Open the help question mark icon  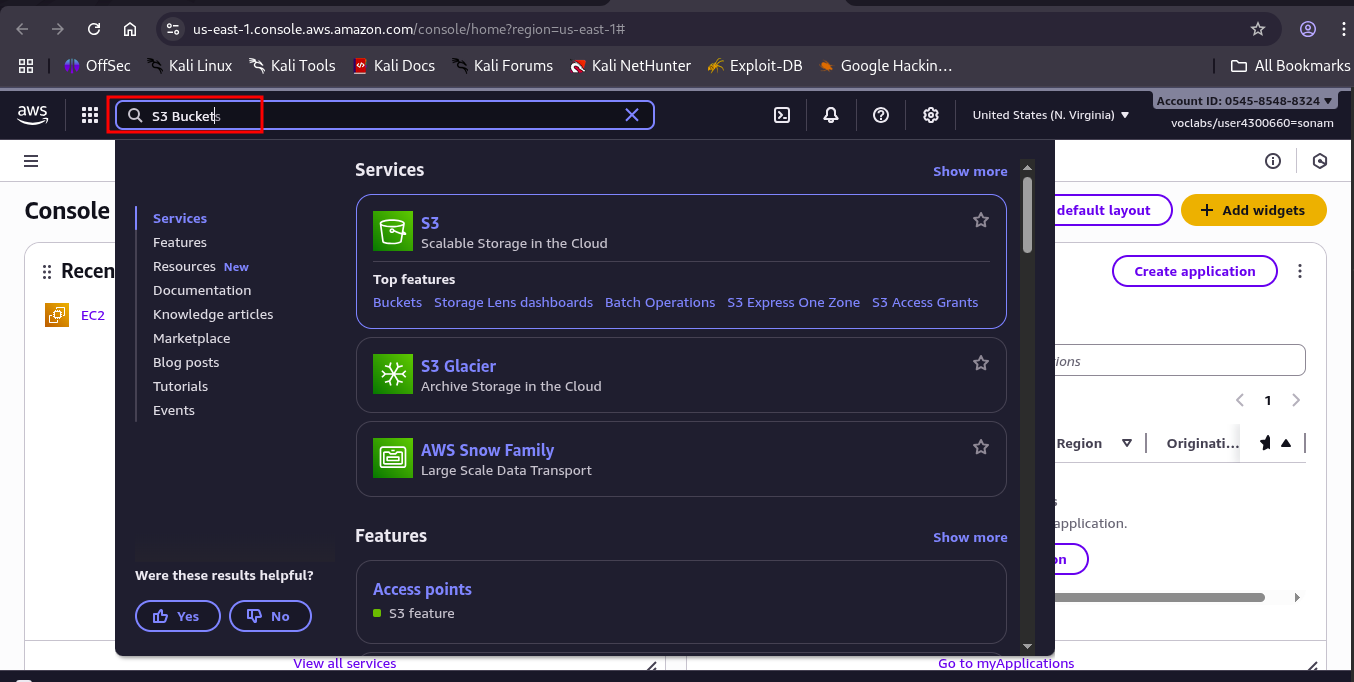(881, 115)
